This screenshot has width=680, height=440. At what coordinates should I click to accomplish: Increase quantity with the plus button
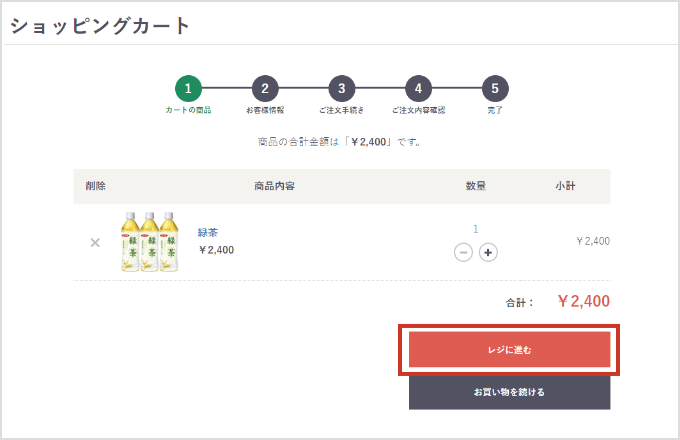click(x=488, y=252)
